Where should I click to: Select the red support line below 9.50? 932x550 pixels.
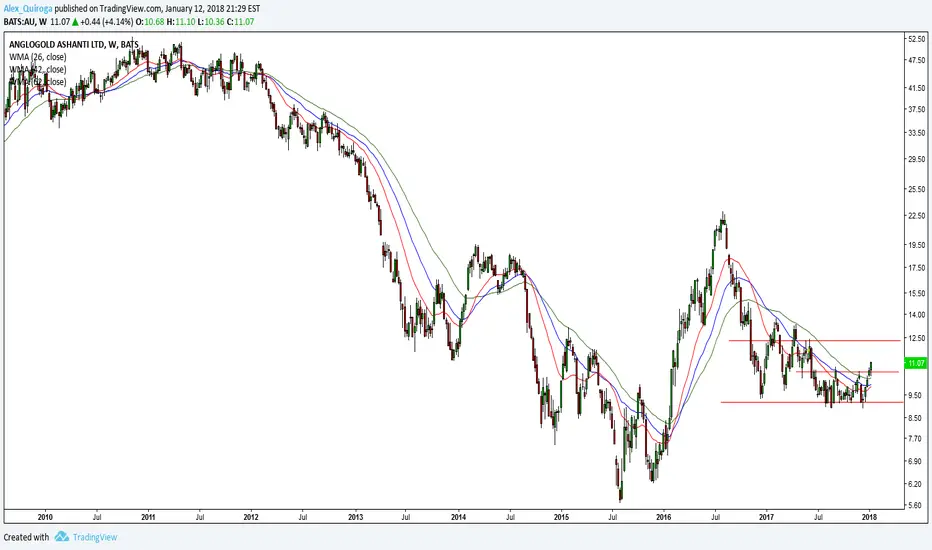click(811, 403)
